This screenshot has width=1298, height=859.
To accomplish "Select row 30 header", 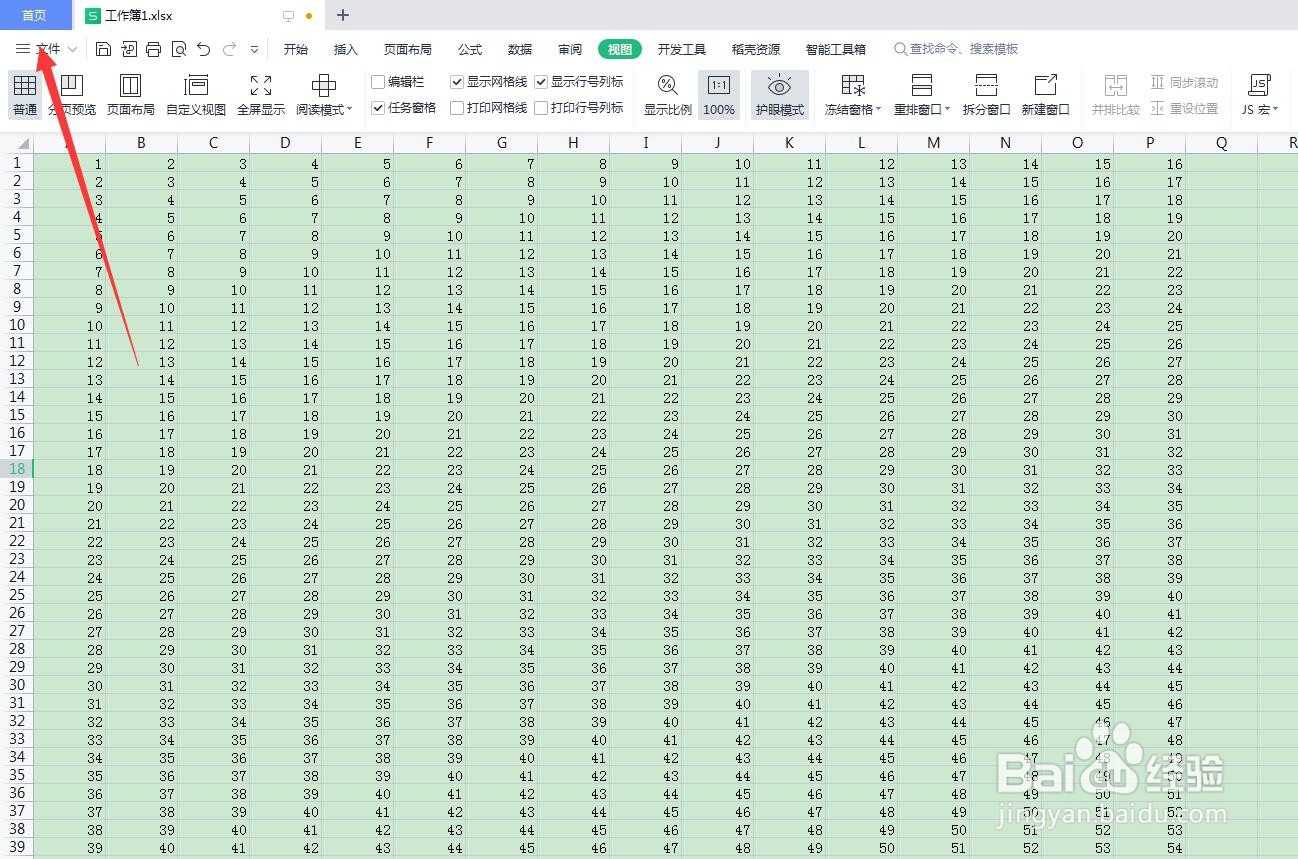I will pyautogui.click(x=17, y=685).
